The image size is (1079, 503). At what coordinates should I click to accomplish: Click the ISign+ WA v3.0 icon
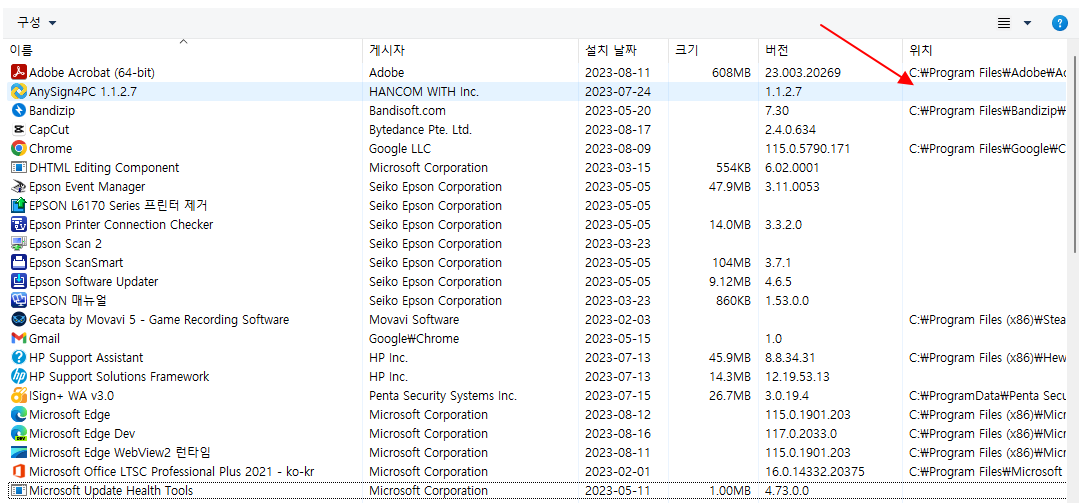coord(19,396)
